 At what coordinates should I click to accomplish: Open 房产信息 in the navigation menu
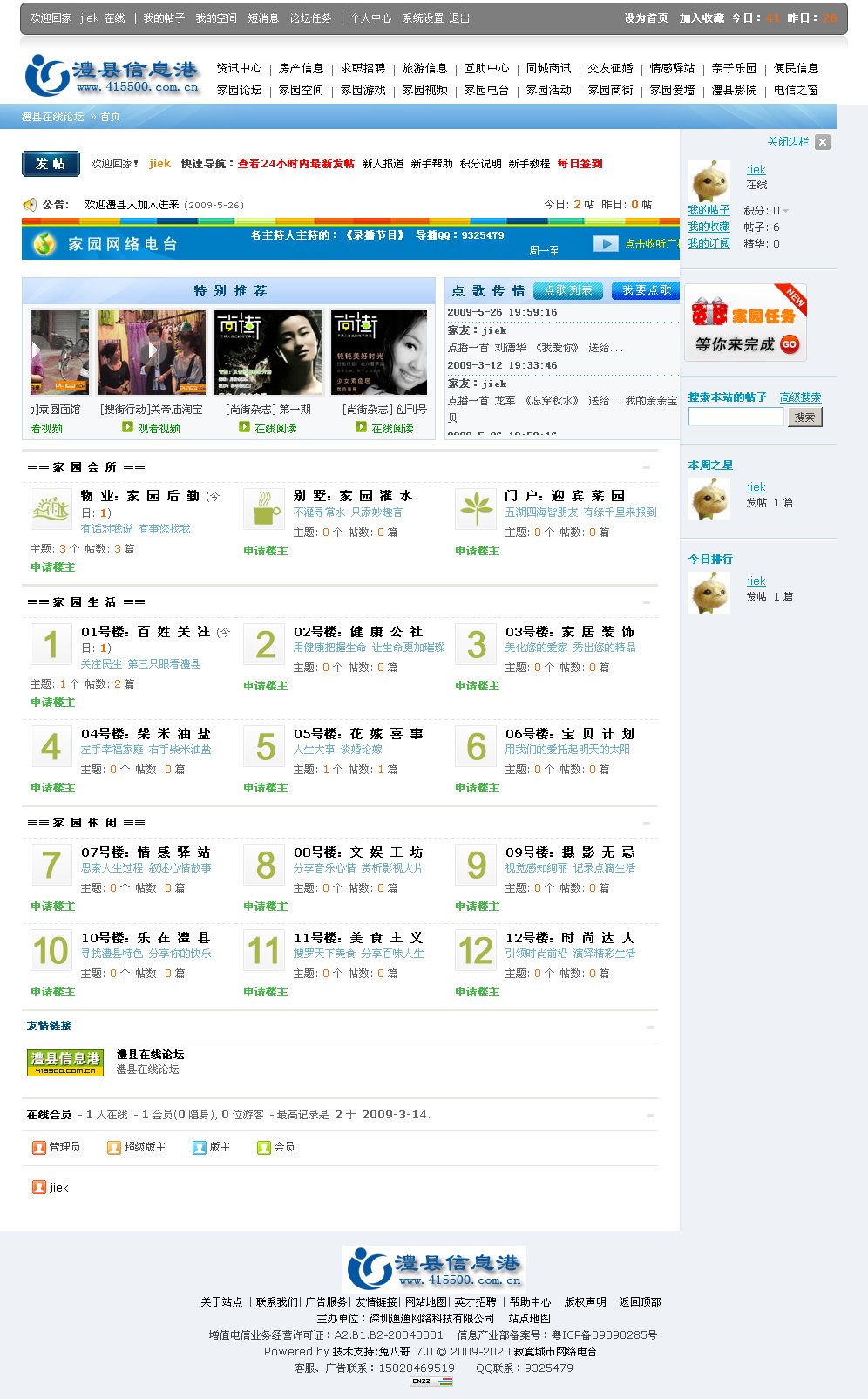click(302, 68)
